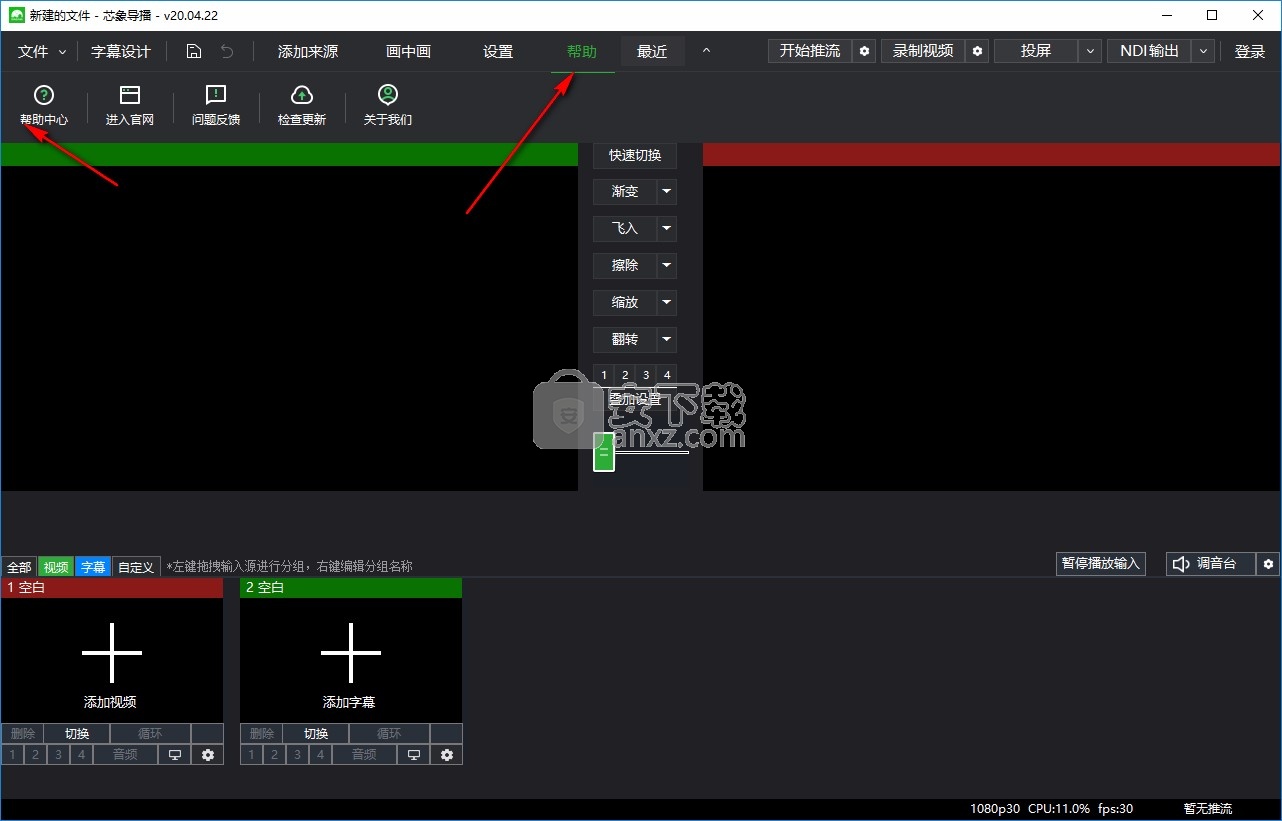
Task: Click the 录制视频 button
Action: coord(923,51)
